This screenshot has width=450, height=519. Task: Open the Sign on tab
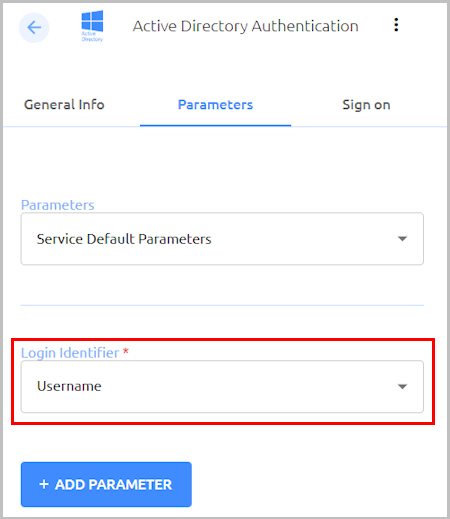[x=366, y=105]
